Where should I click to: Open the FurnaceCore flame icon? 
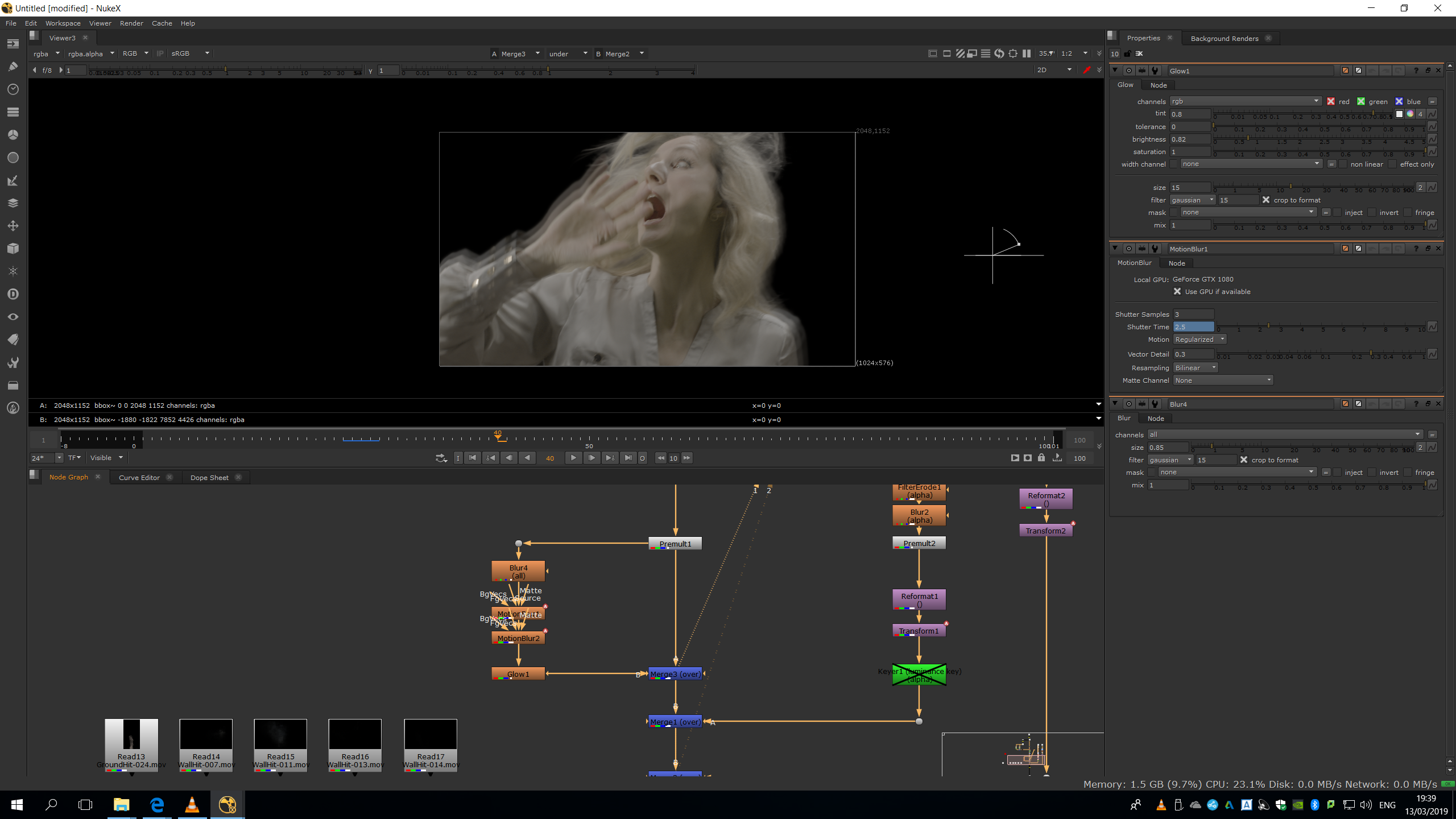coord(13,408)
